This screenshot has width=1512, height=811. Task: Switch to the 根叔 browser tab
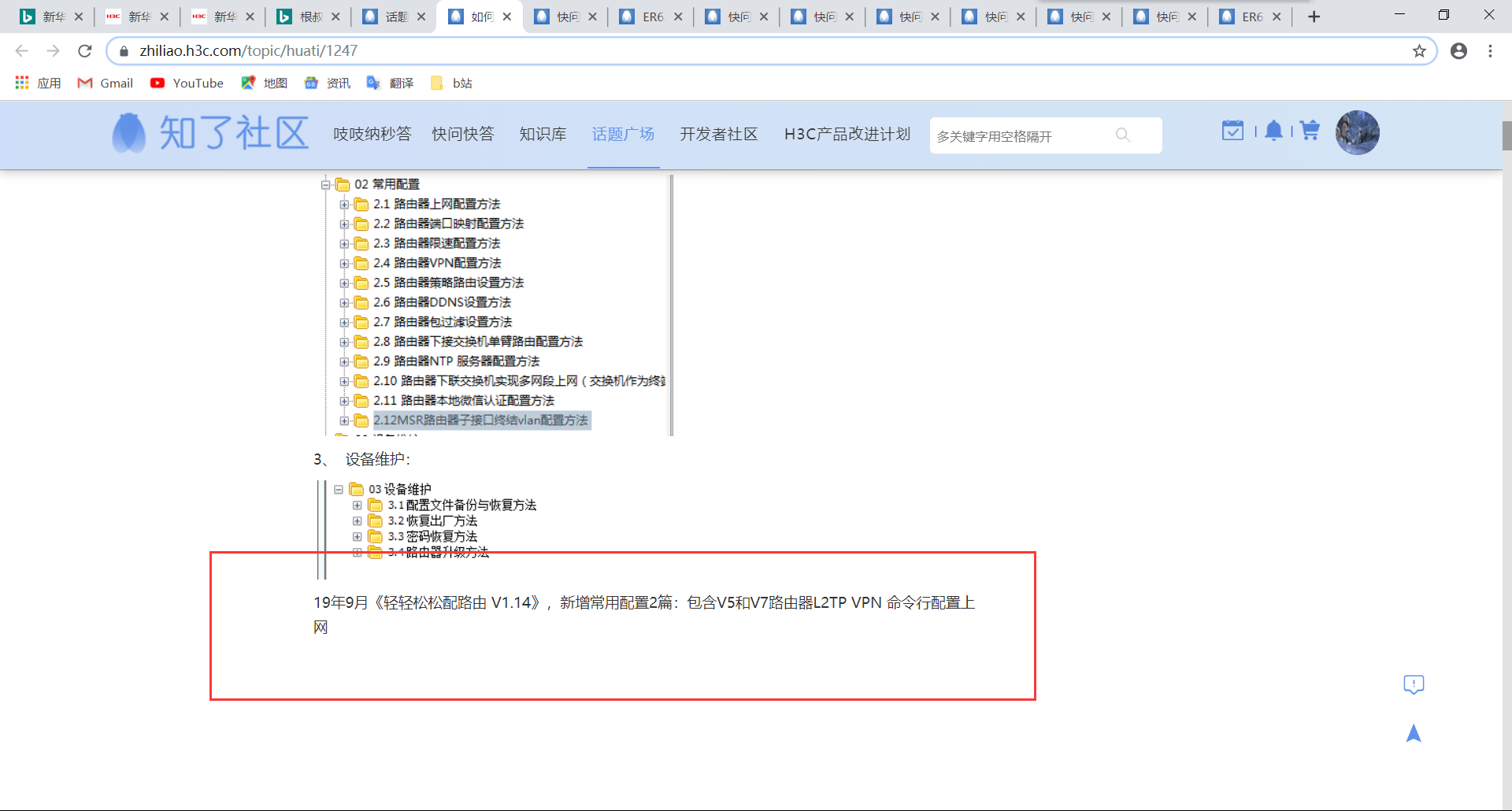click(309, 17)
